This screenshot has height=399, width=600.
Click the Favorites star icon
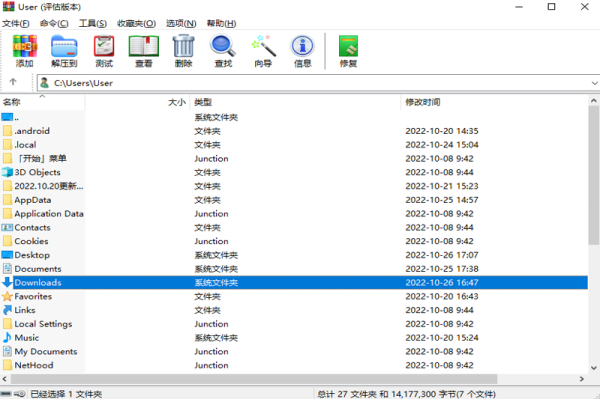pos(7,296)
